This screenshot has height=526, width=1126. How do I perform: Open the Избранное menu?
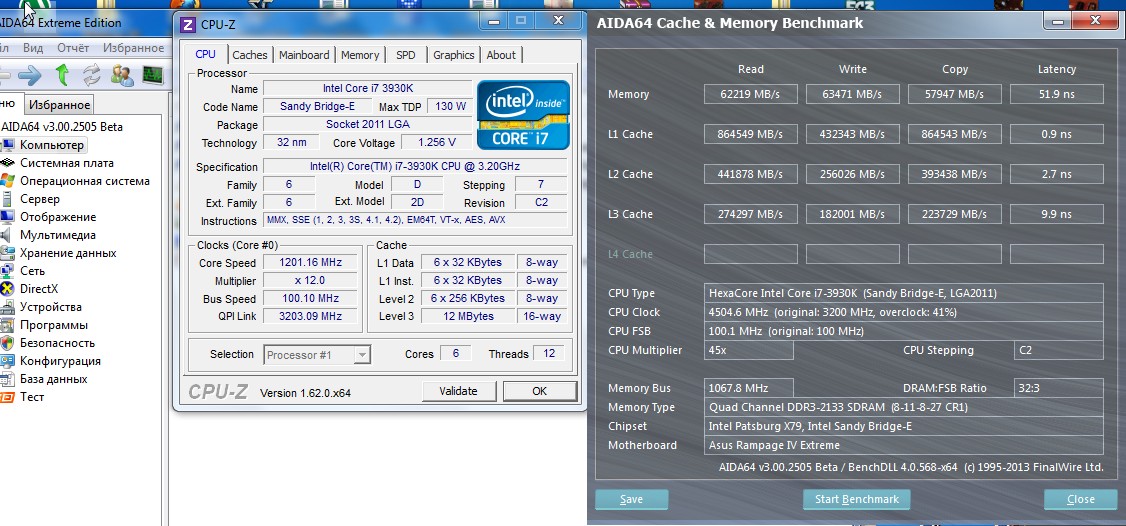(133, 47)
